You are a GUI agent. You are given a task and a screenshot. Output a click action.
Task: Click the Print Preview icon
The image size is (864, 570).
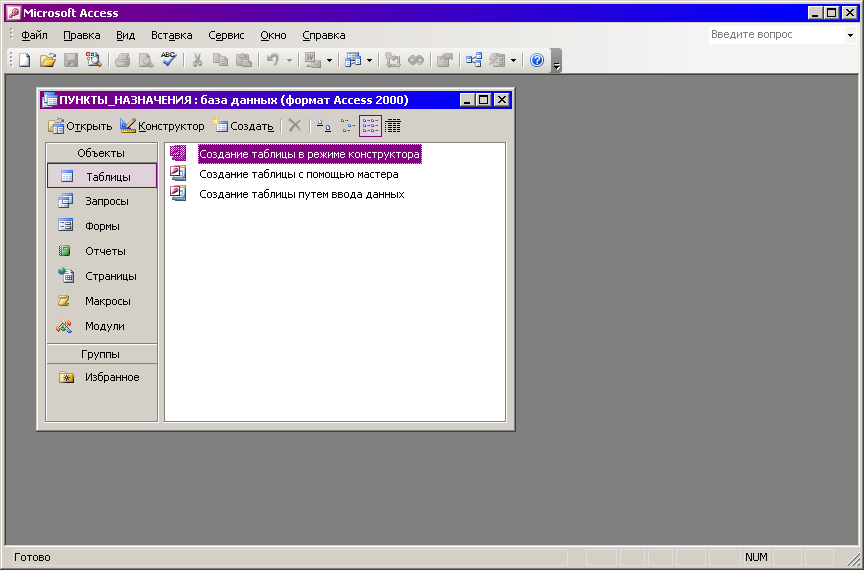click(145, 60)
